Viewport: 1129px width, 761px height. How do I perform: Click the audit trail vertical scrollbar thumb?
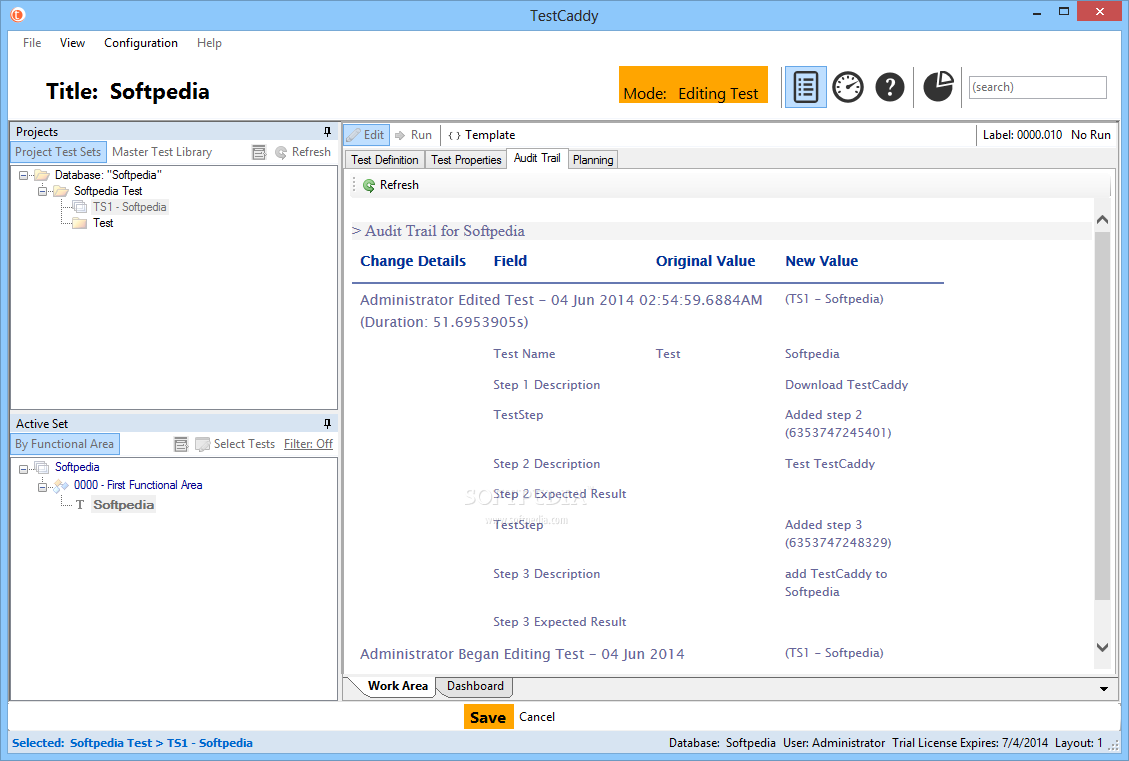click(x=1102, y=416)
